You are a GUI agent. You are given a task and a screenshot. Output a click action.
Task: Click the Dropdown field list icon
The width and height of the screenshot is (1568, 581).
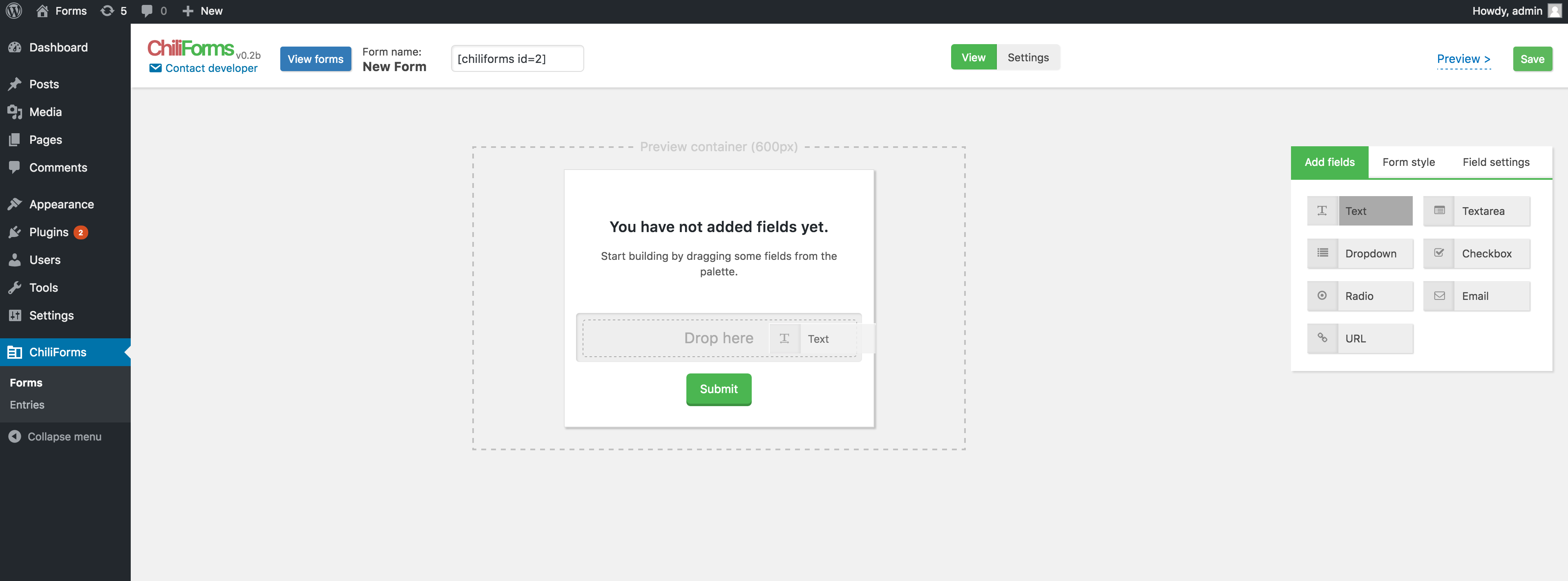coord(1322,253)
